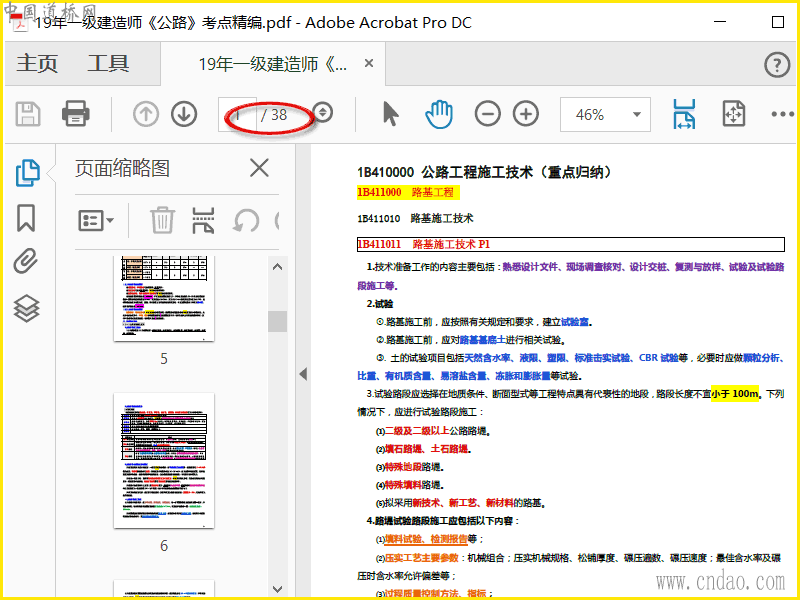
Task: Click the Save file icon
Action: [28, 114]
